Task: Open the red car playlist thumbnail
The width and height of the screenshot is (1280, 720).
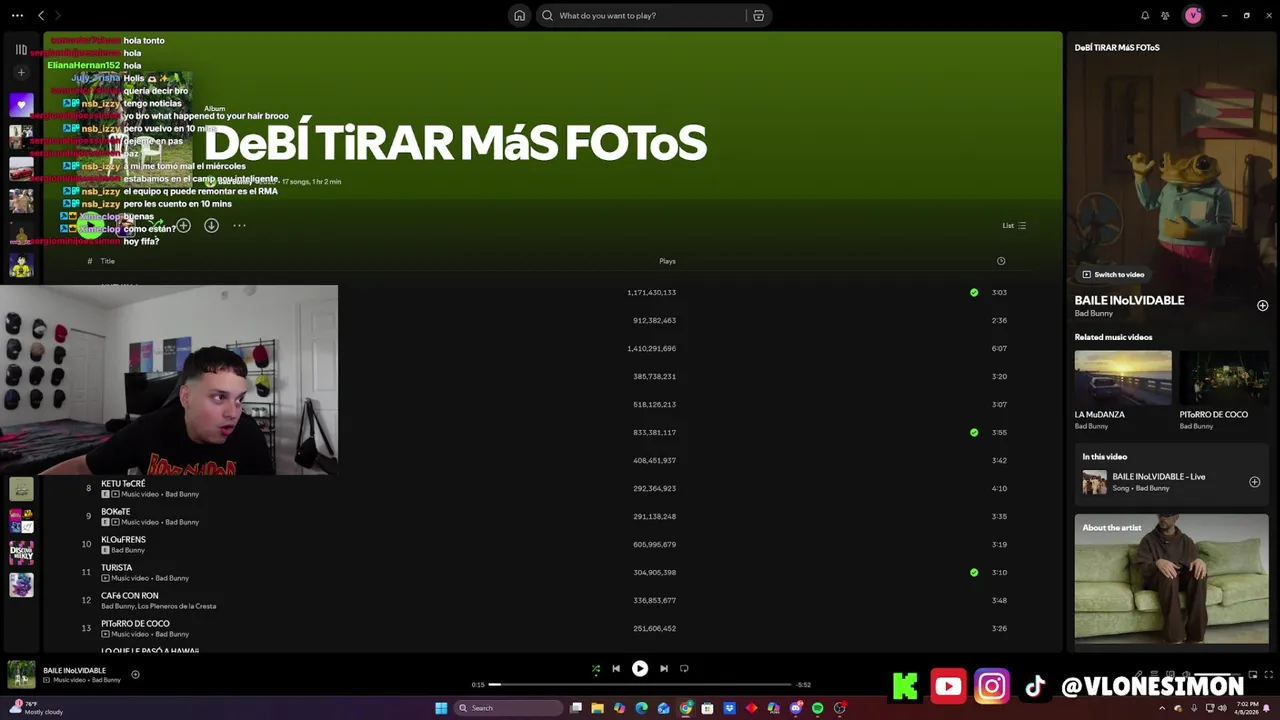Action: click(x=21, y=169)
